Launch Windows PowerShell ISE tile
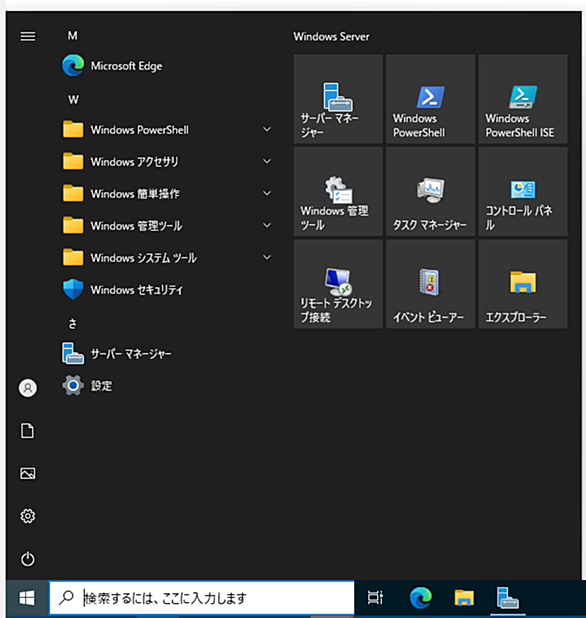The height and width of the screenshot is (618, 586). (523, 99)
